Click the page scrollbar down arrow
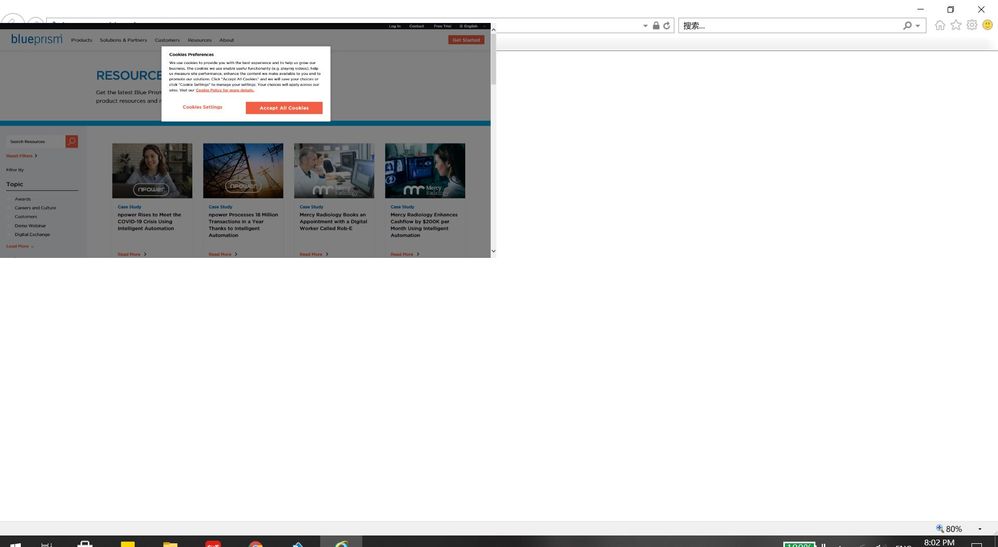This screenshot has height=547, width=998. click(x=493, y=252)
